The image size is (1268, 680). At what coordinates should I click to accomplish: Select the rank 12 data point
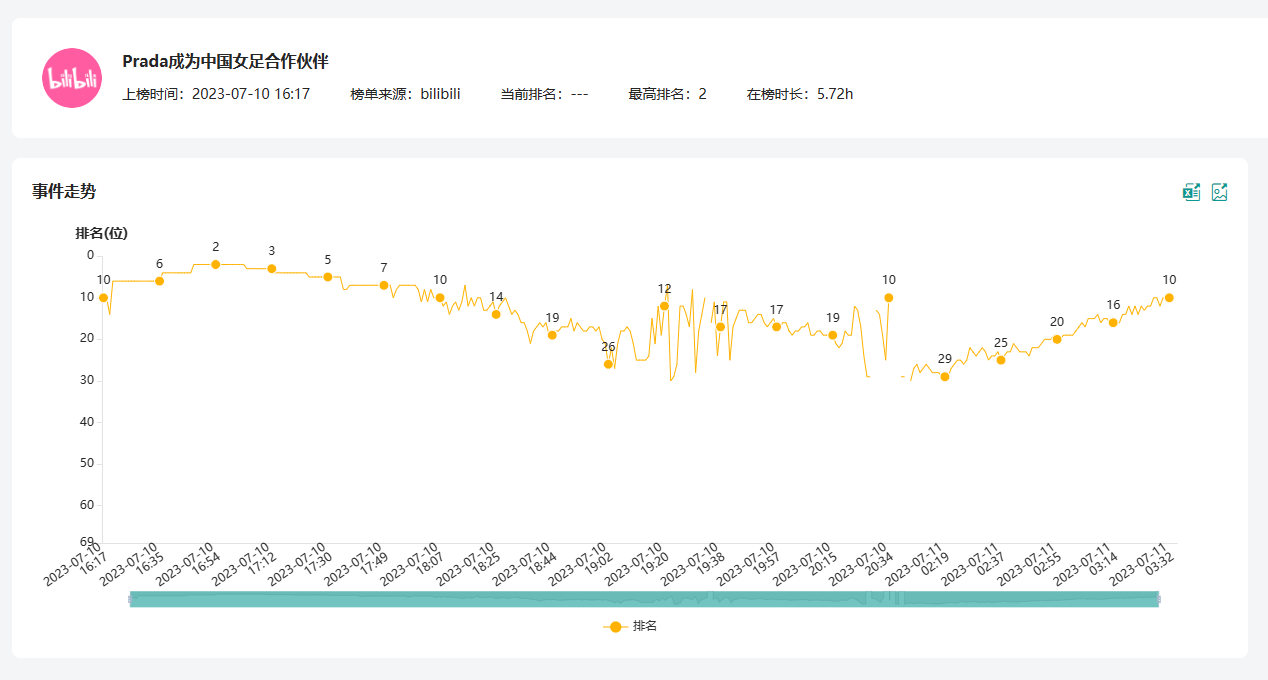pyautogui.click(x=664, y=306)
